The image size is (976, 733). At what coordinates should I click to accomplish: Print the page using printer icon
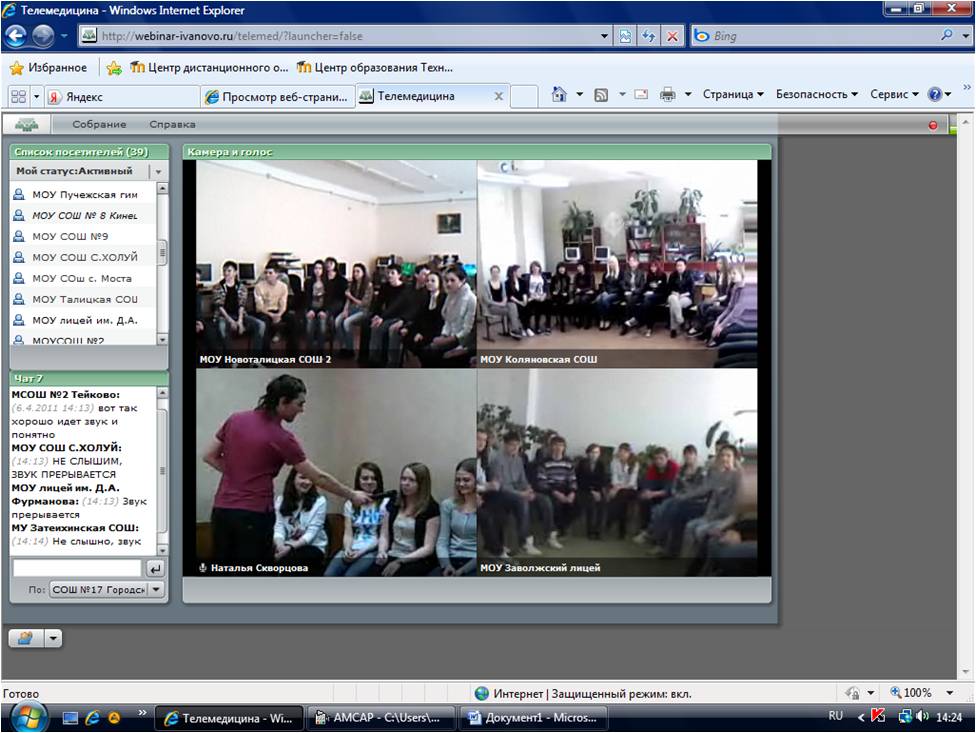coord(667,95)
